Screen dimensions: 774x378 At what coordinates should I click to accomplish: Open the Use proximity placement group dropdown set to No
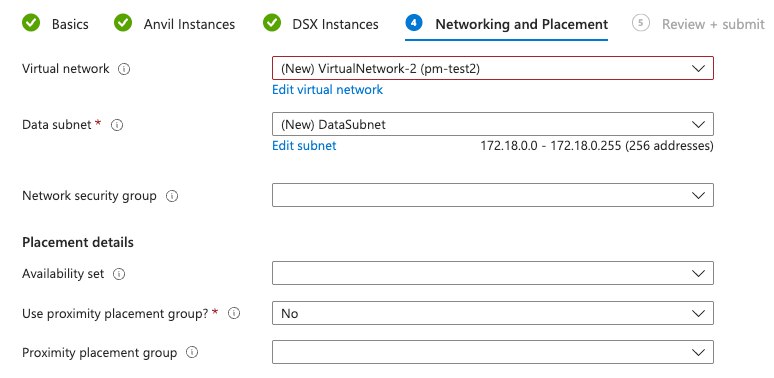coord(493,313)
